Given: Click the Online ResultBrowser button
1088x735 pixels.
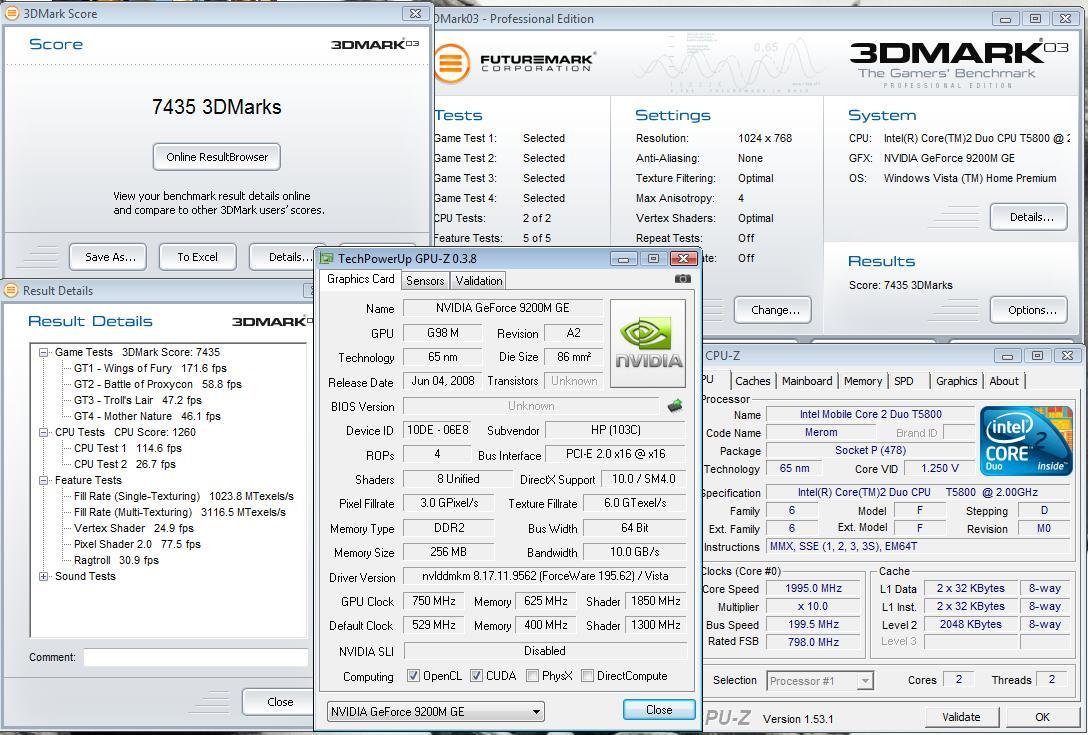Looking at the screenshot, I should 216,157.
